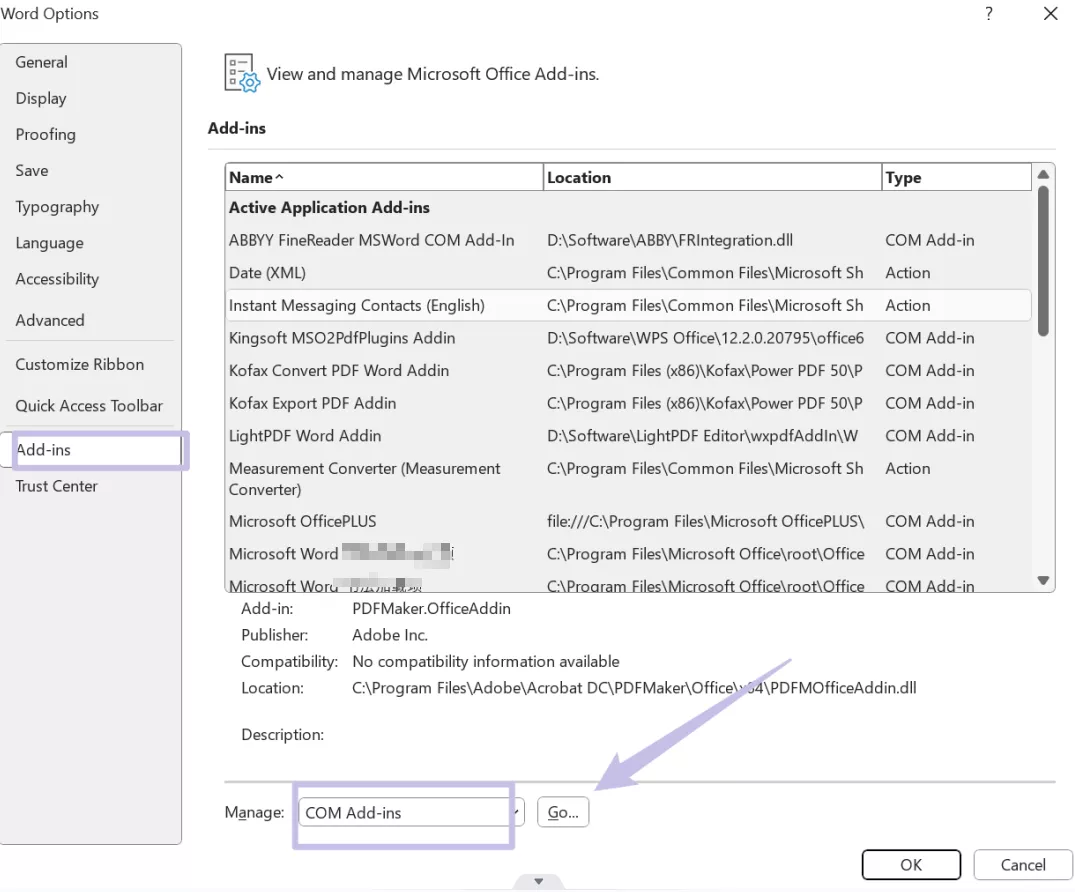Dismiss the dialog with Cancel

tap(1023, 864)
